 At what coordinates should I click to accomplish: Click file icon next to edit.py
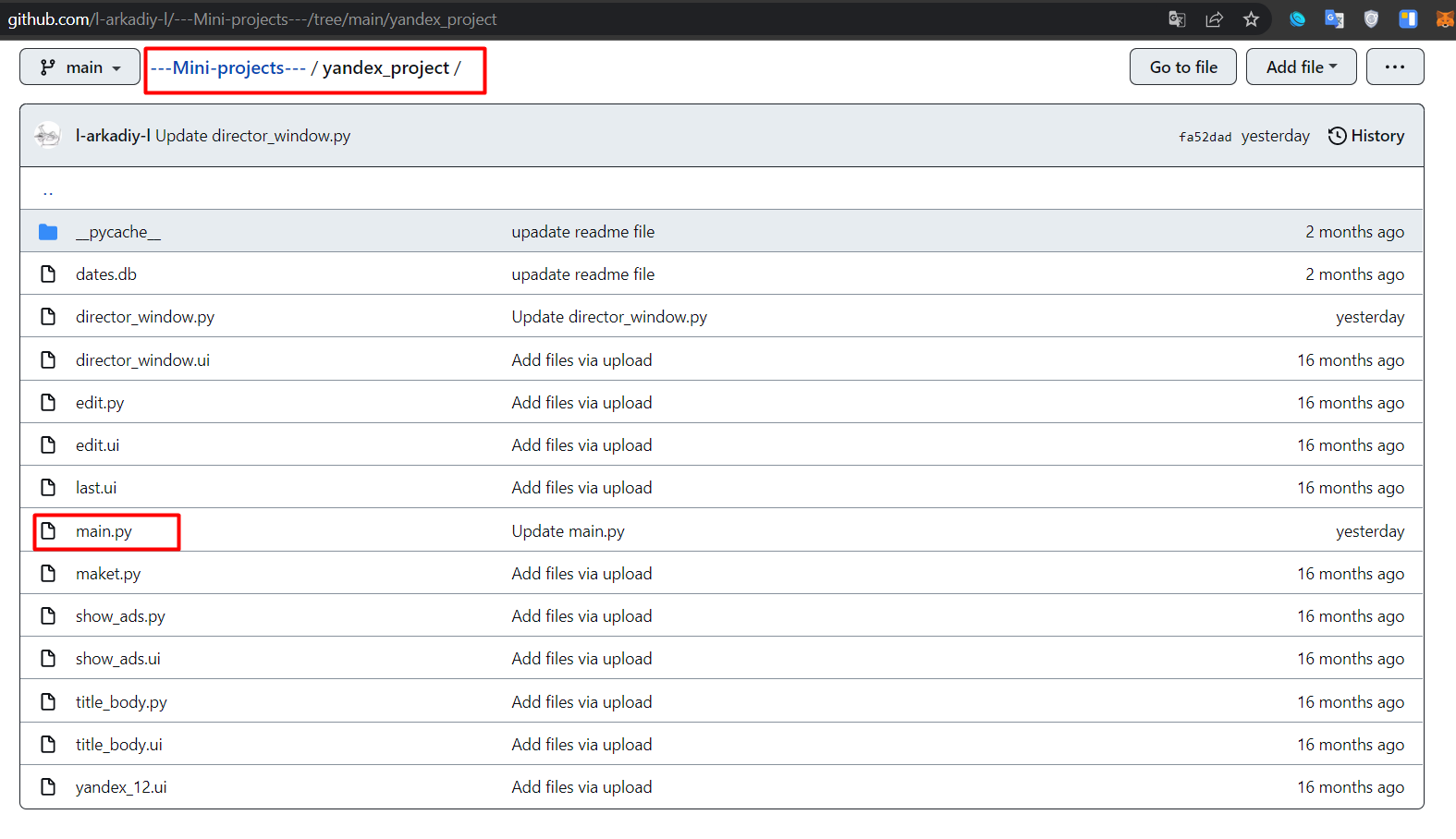click(x=48, y=403)
